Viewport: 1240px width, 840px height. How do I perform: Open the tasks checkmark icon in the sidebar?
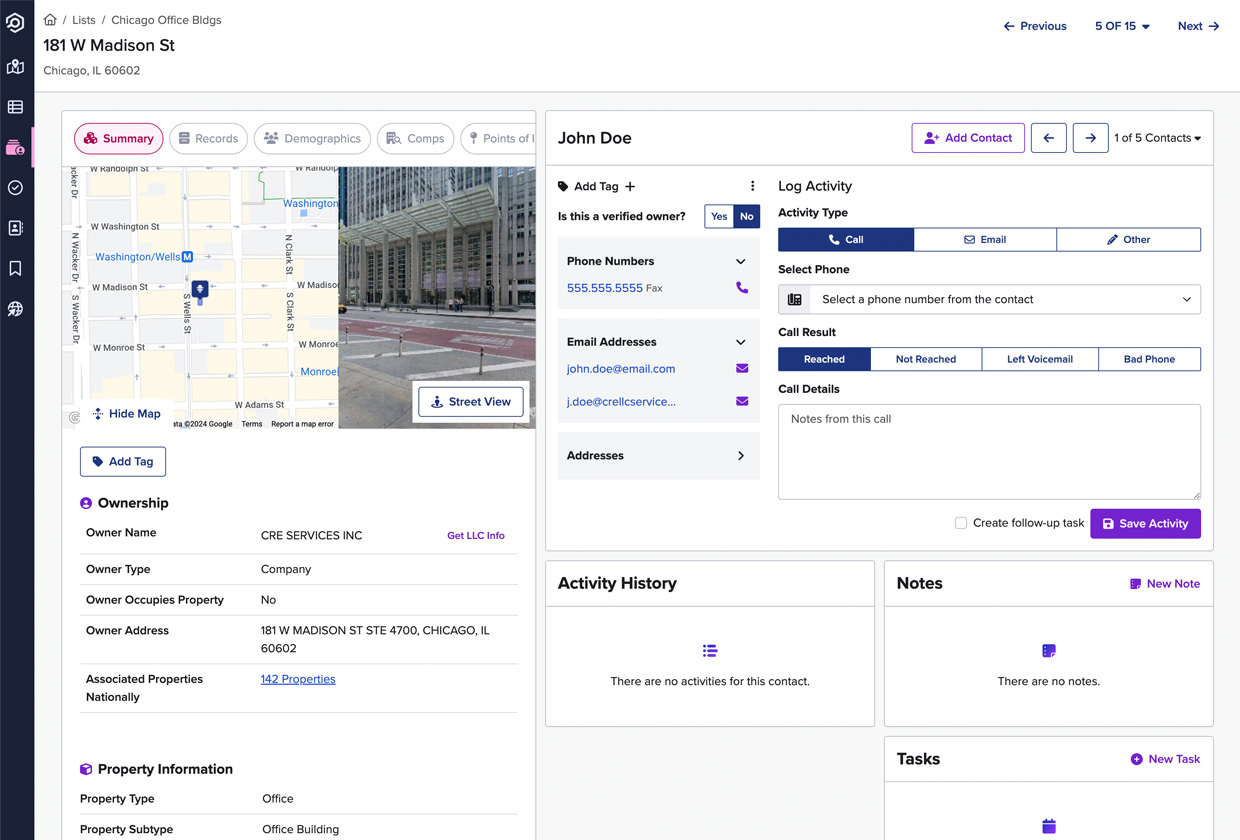click(15, 188)
